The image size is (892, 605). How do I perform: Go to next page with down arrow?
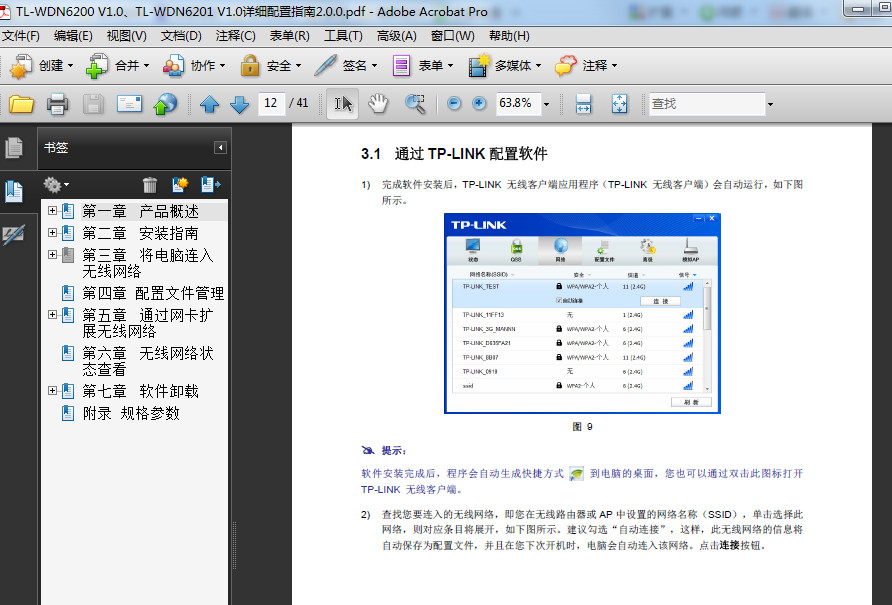(237, 103)
